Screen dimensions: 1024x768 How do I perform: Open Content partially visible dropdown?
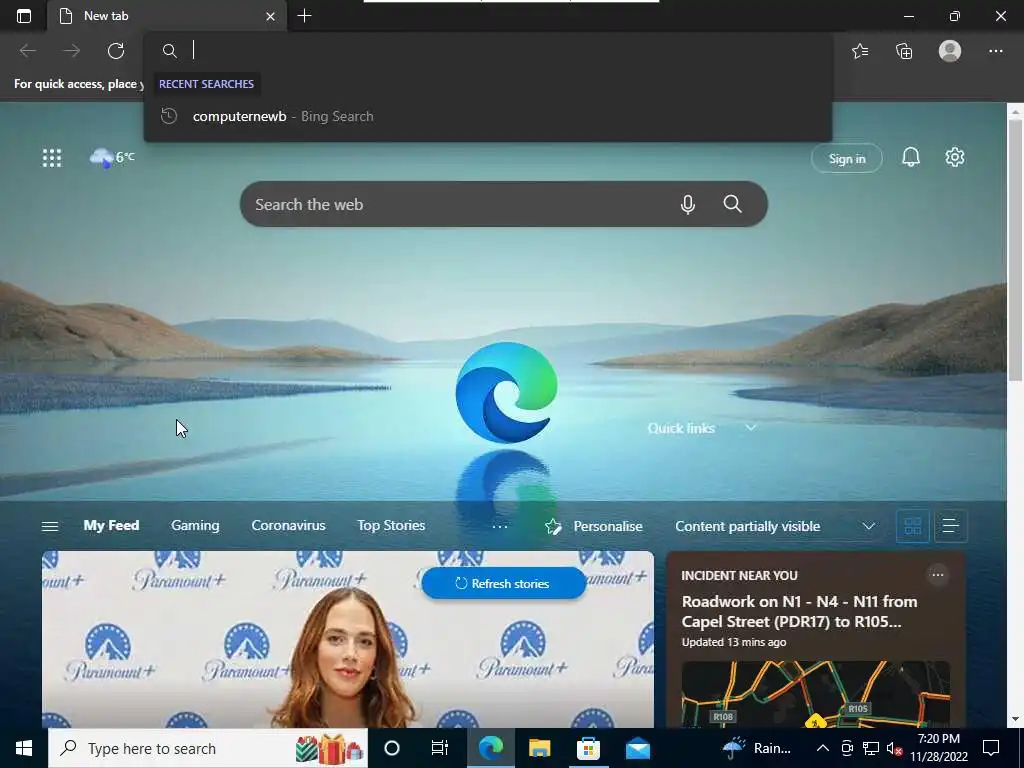(x=775, y=526)
